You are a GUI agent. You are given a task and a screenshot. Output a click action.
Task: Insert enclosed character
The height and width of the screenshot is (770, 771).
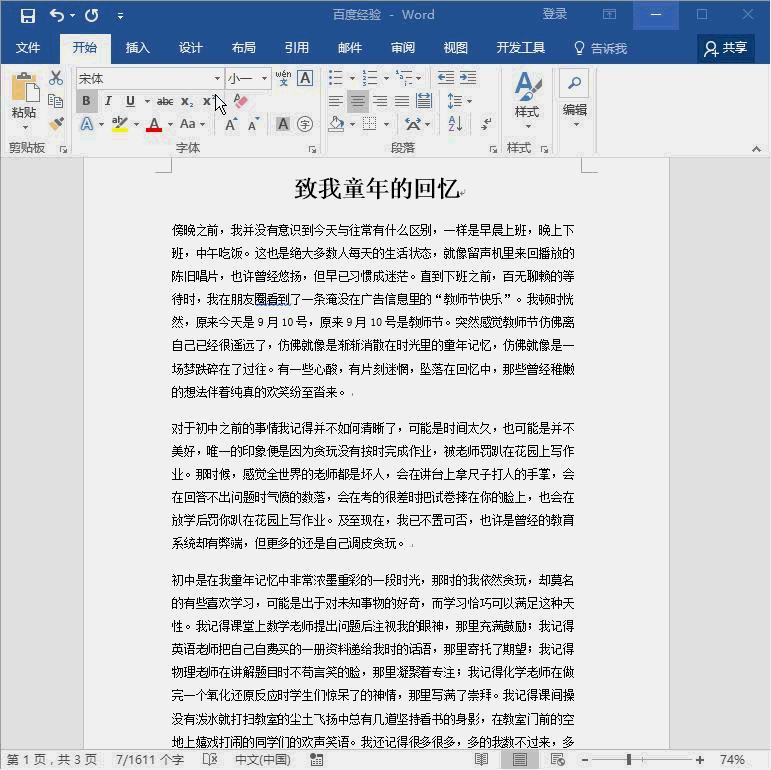click(x=305, y=124)
